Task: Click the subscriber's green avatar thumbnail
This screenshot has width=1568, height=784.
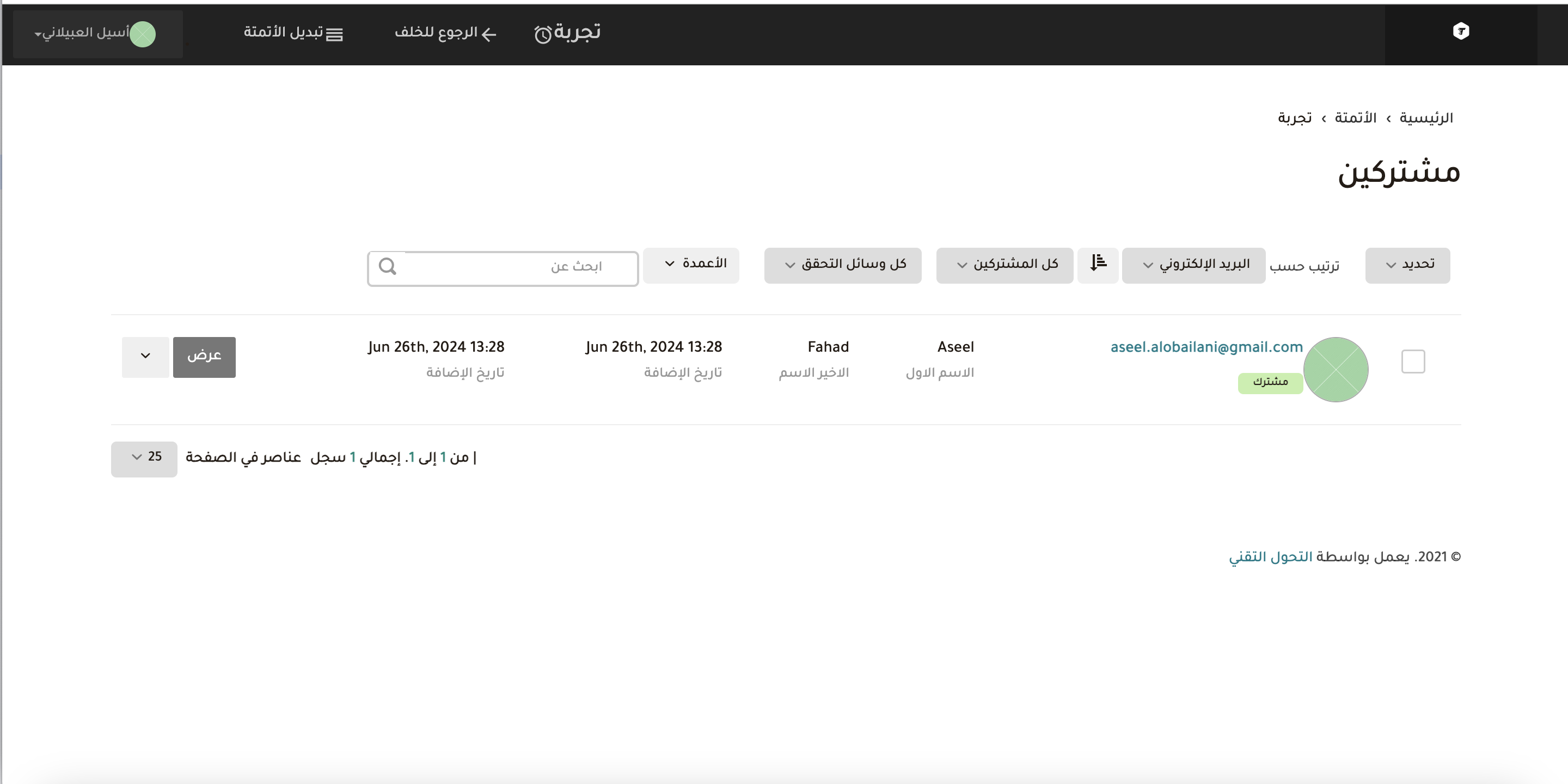Action: coord(1336,370)
